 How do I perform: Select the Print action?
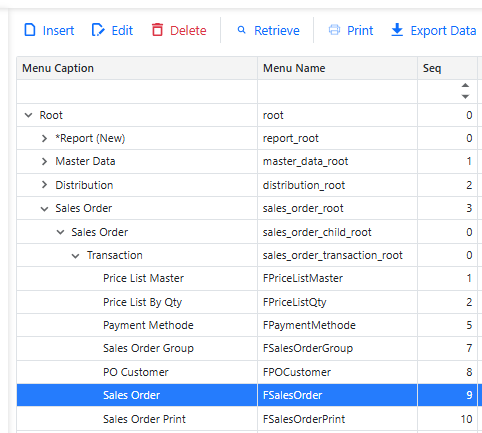(x=351, y=30)
